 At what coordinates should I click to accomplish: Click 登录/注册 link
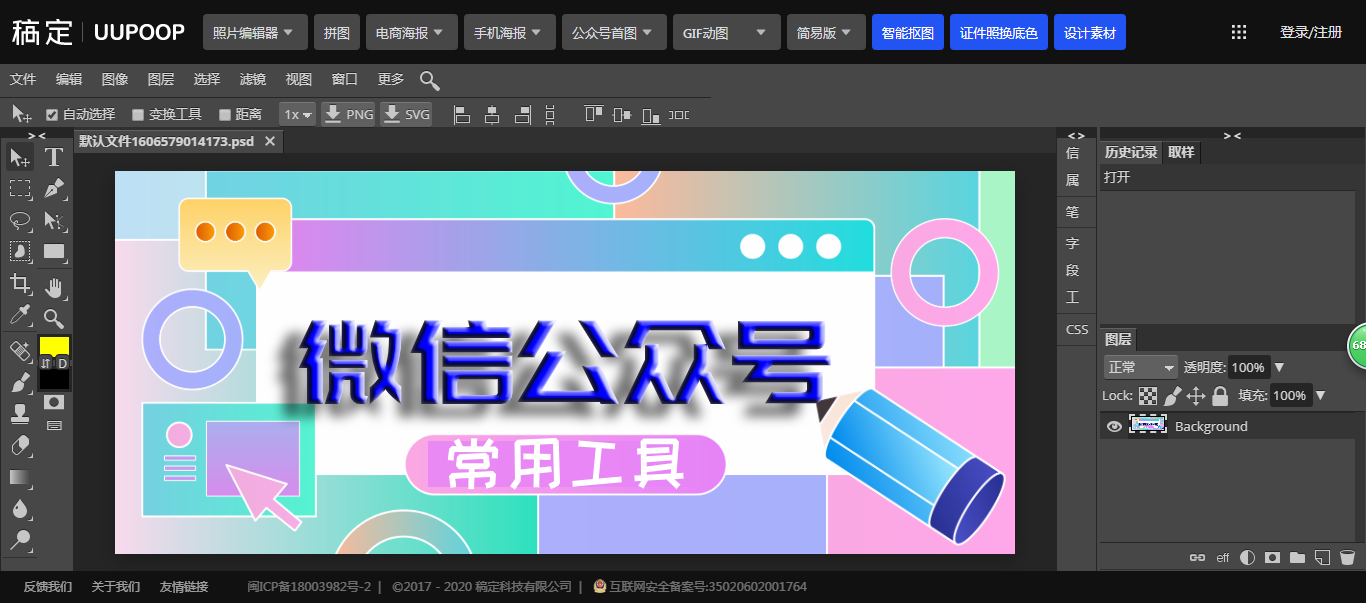tap(1311, 32)
